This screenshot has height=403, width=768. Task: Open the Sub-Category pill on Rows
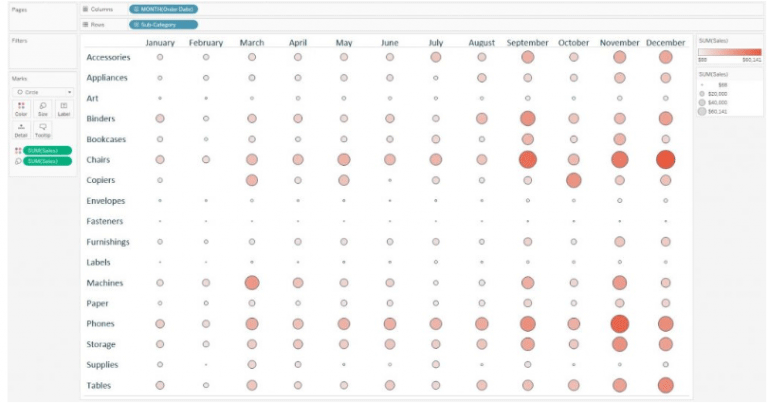163,24
